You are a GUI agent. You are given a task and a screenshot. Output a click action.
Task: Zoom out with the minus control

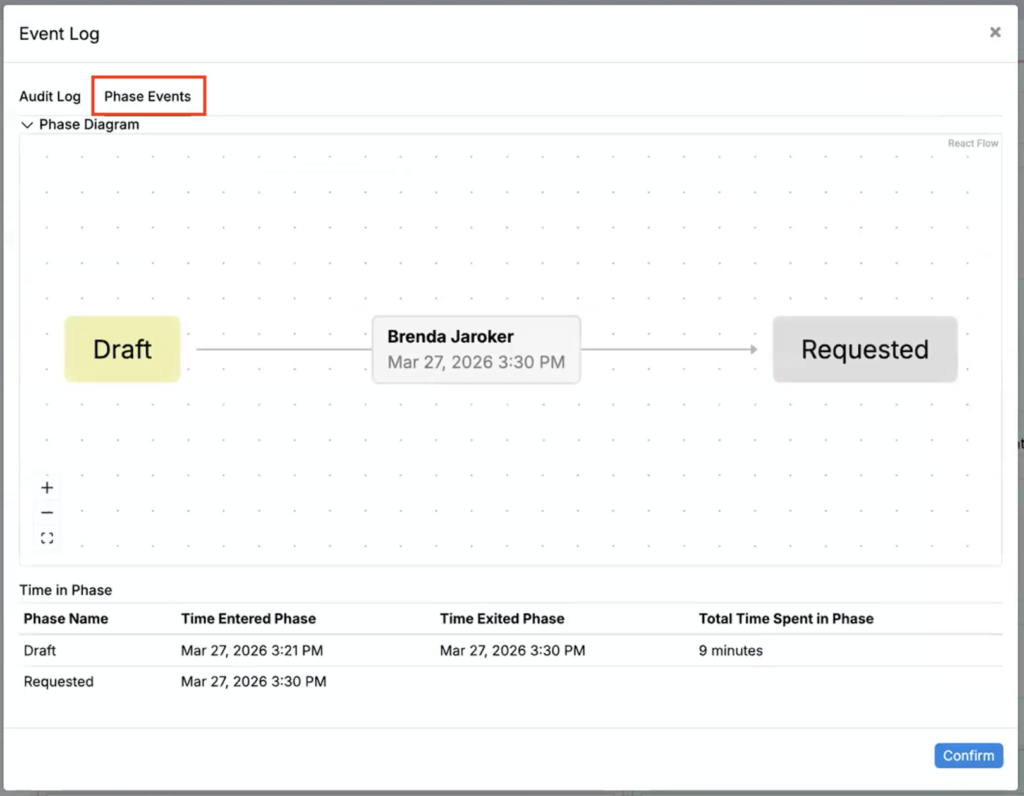click(x=47, y=513)
